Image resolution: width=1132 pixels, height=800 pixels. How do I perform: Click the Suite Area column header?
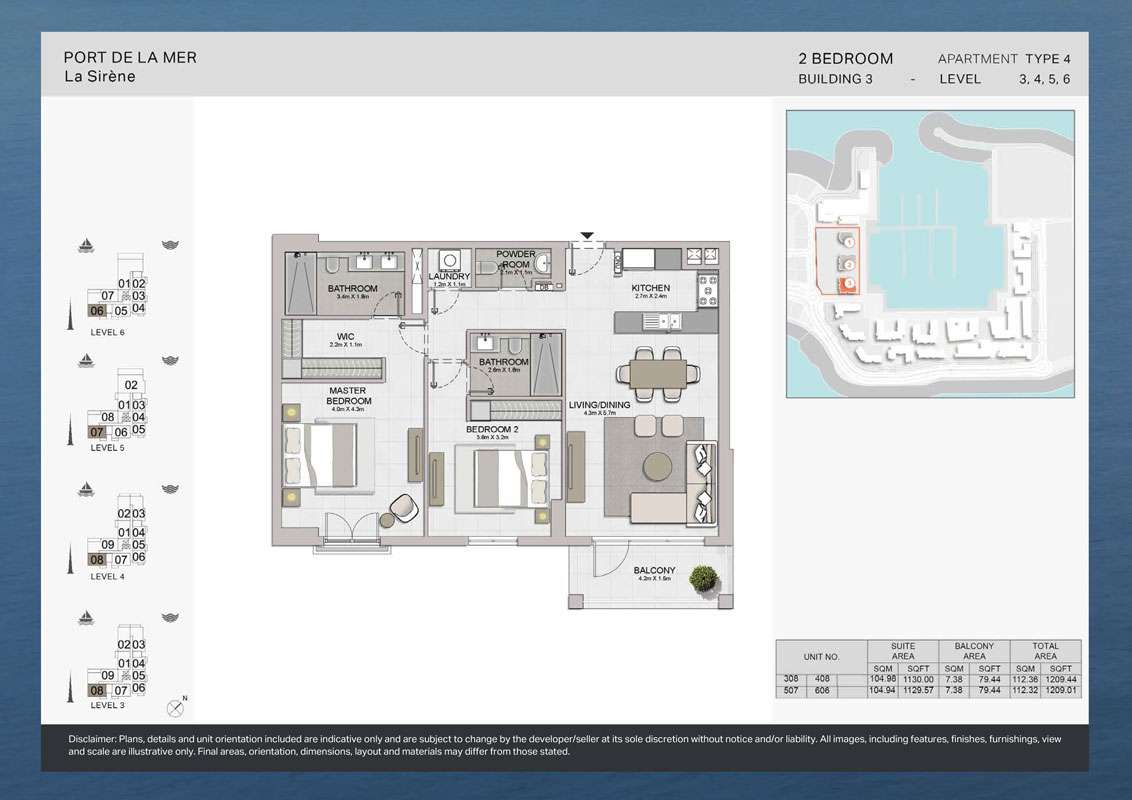click(x=901, y=651)
